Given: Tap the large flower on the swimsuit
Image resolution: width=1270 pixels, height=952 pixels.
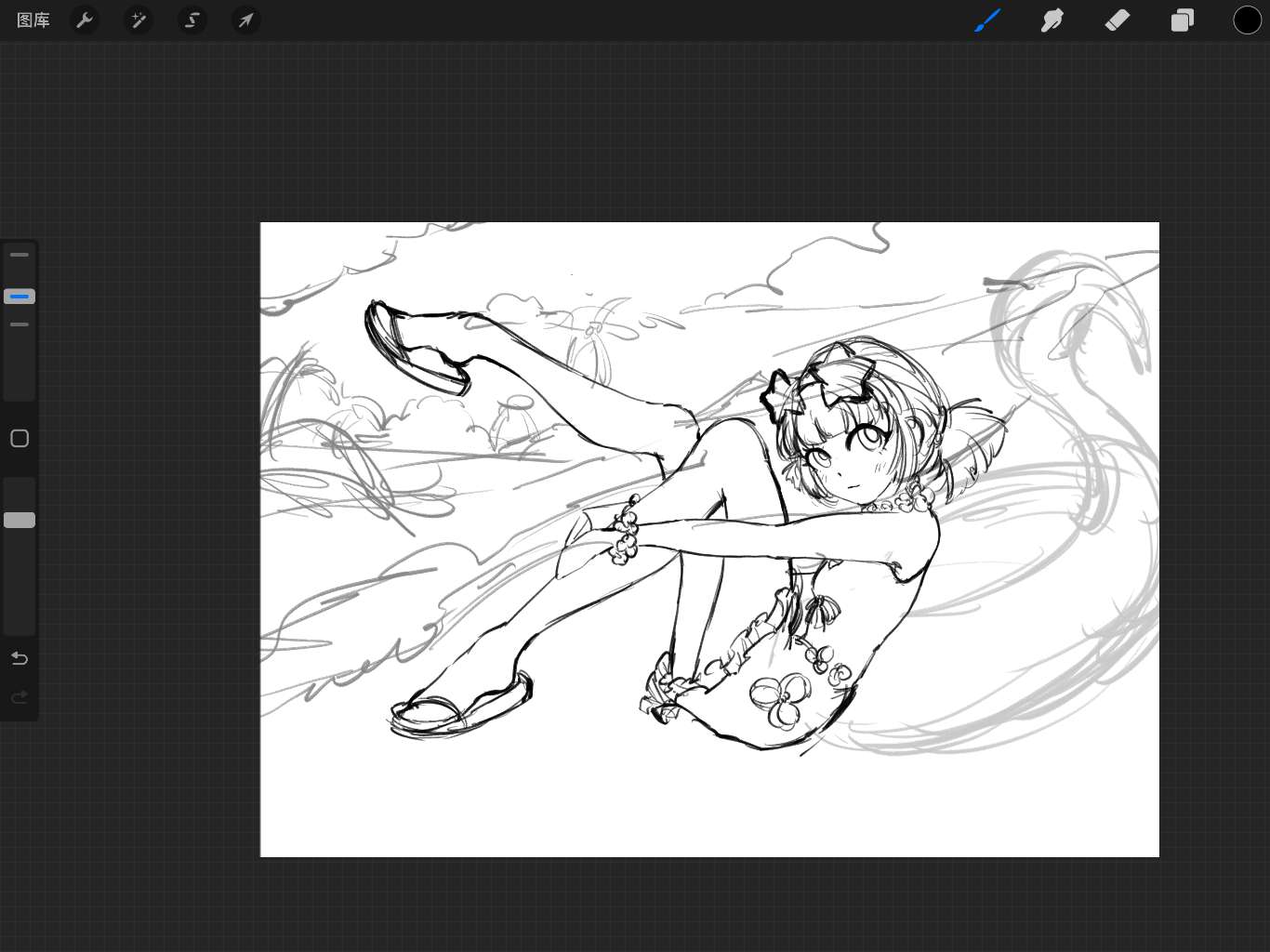Looking at the screenshot, I should pyautogui.click(x=775, y=701).
